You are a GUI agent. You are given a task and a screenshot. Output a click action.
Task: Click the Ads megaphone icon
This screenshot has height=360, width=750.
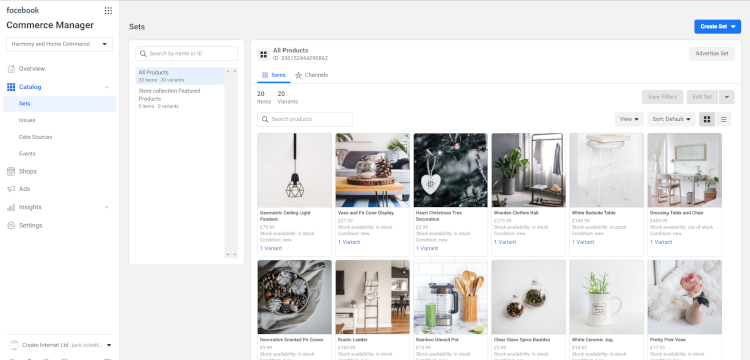11,189
